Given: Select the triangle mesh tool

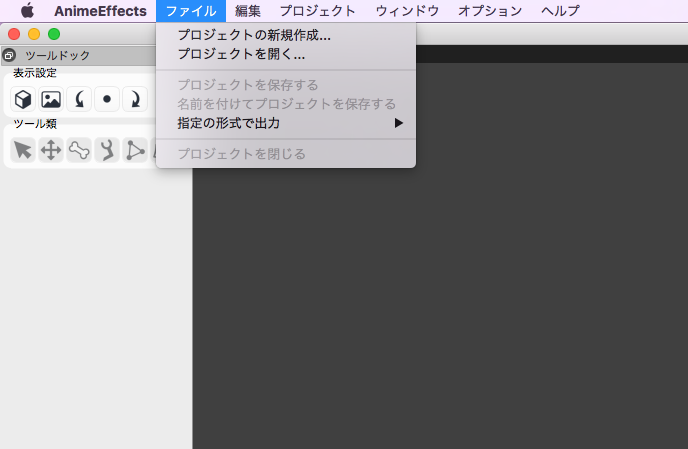Looking at the screenshot, I should 135,150.
